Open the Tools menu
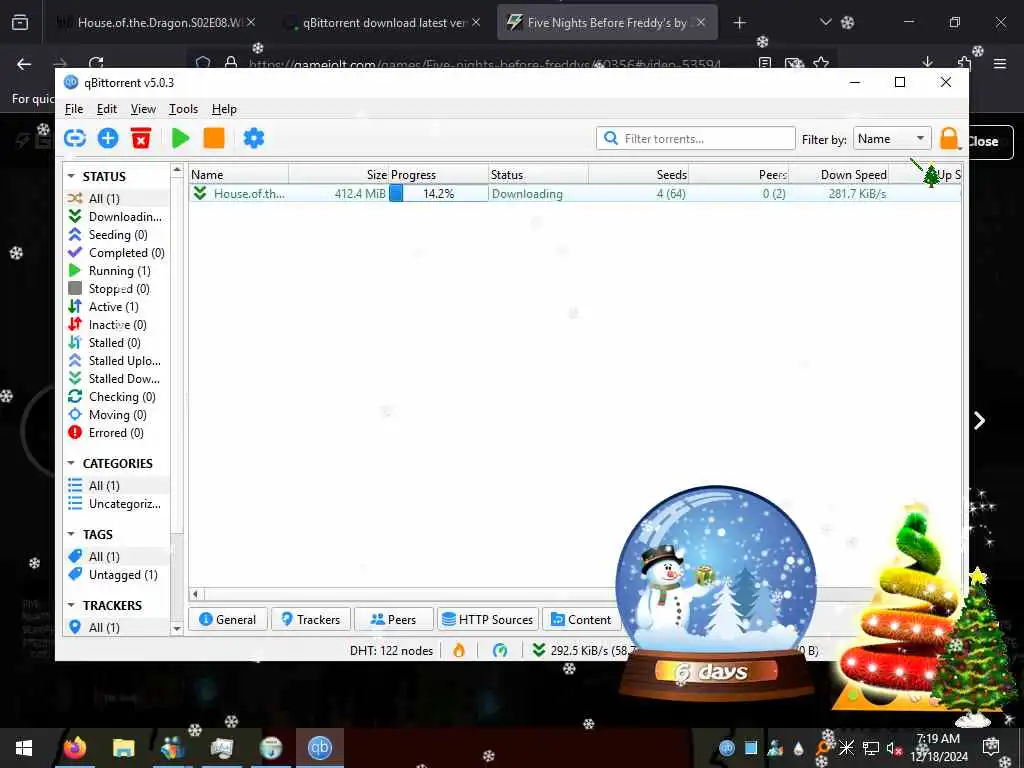Image resolution: width=1024 pixels, height=768 pixels. pyautogui.click(x=184, y=109)
